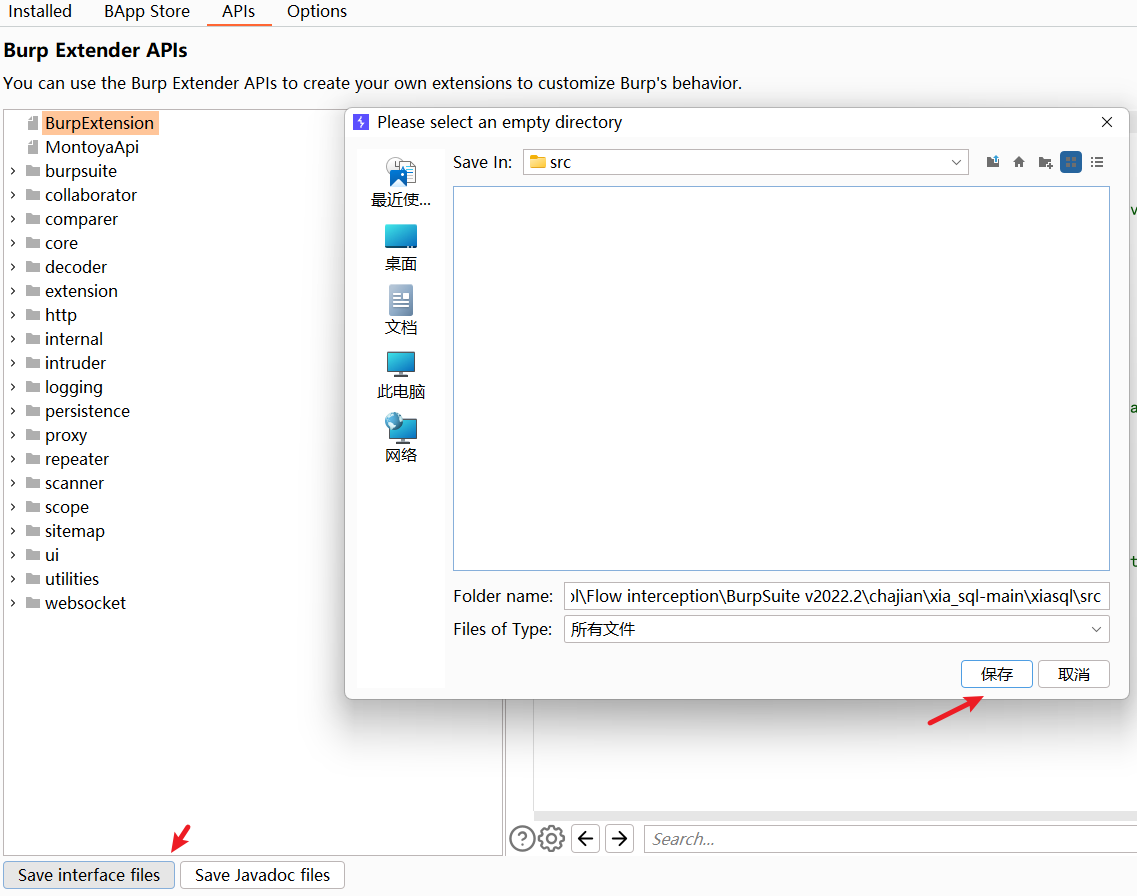The image size is (1137, 896).
Task: Switch file dialog to icons view
Action: tap(1070, 162)
